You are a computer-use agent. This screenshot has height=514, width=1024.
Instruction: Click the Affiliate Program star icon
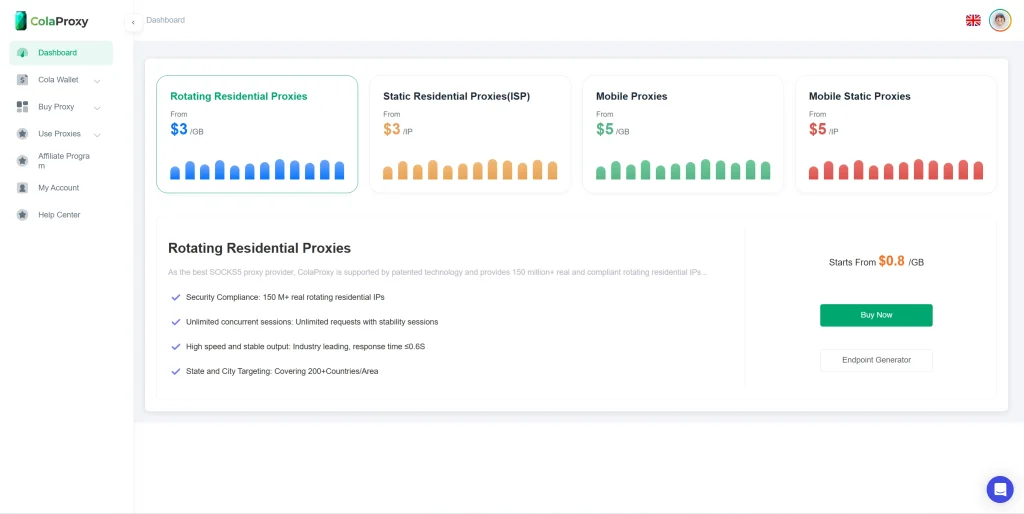22,161
